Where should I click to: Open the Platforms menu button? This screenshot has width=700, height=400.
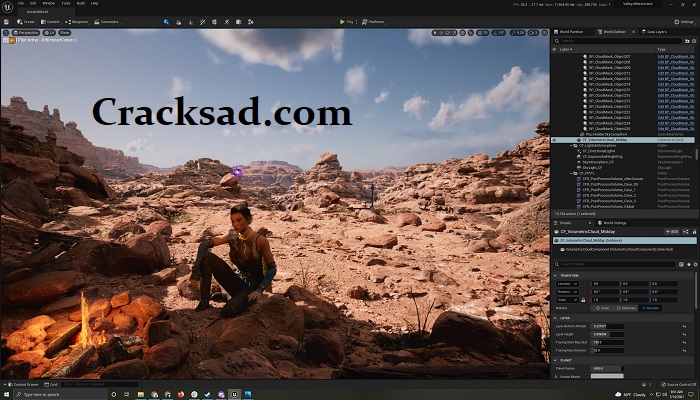coord(373,21)
